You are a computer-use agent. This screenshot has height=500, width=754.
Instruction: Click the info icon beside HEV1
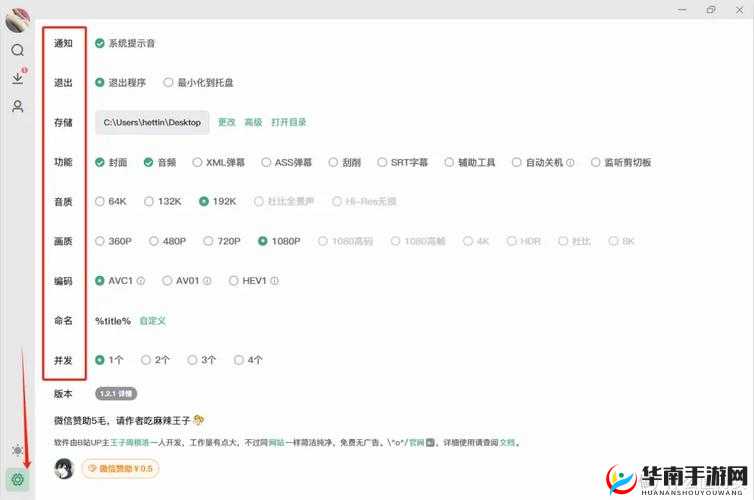pos(275,281)
